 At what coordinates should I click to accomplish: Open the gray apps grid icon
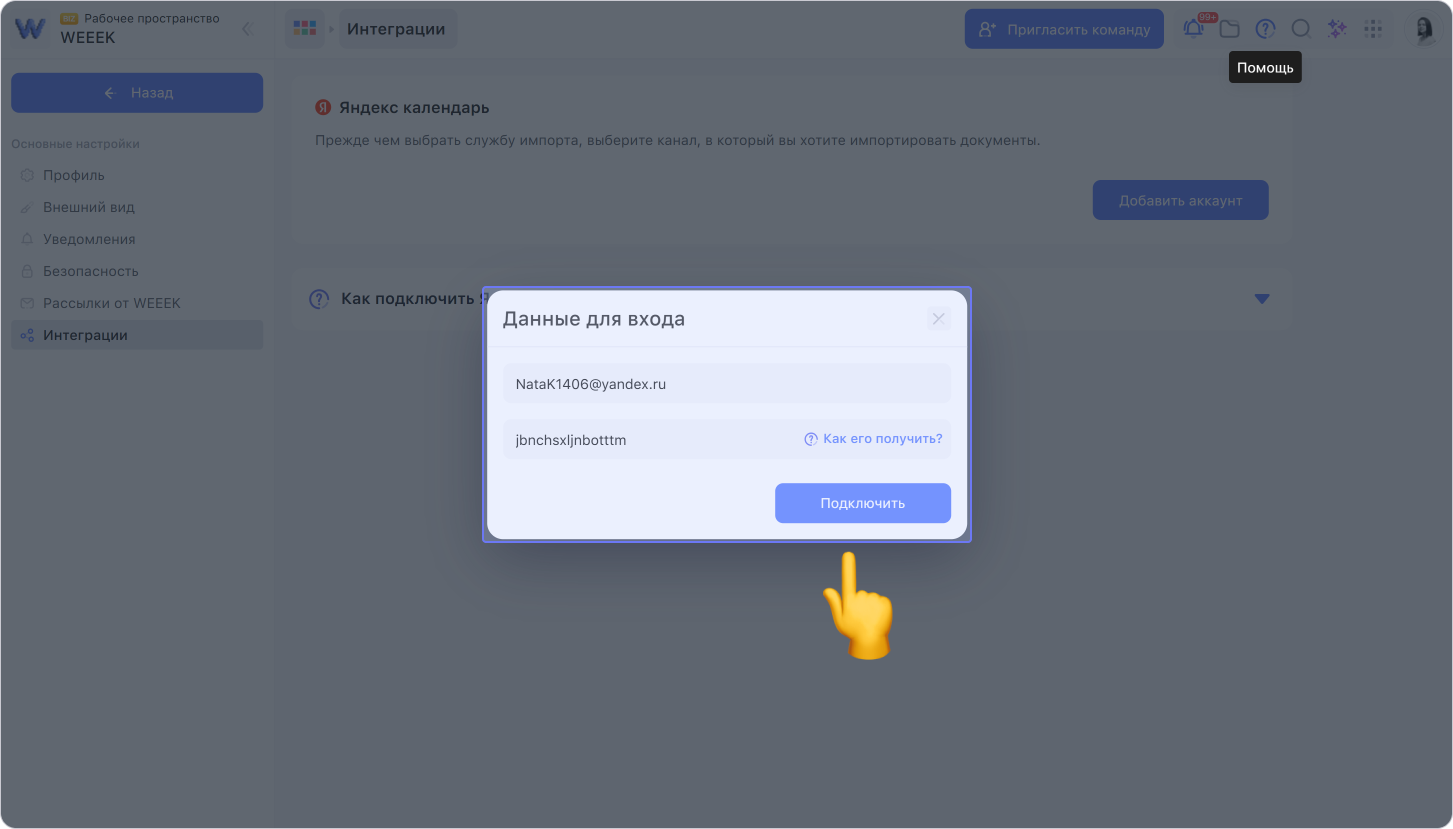pyautogui.click(x=1373, y=29)
